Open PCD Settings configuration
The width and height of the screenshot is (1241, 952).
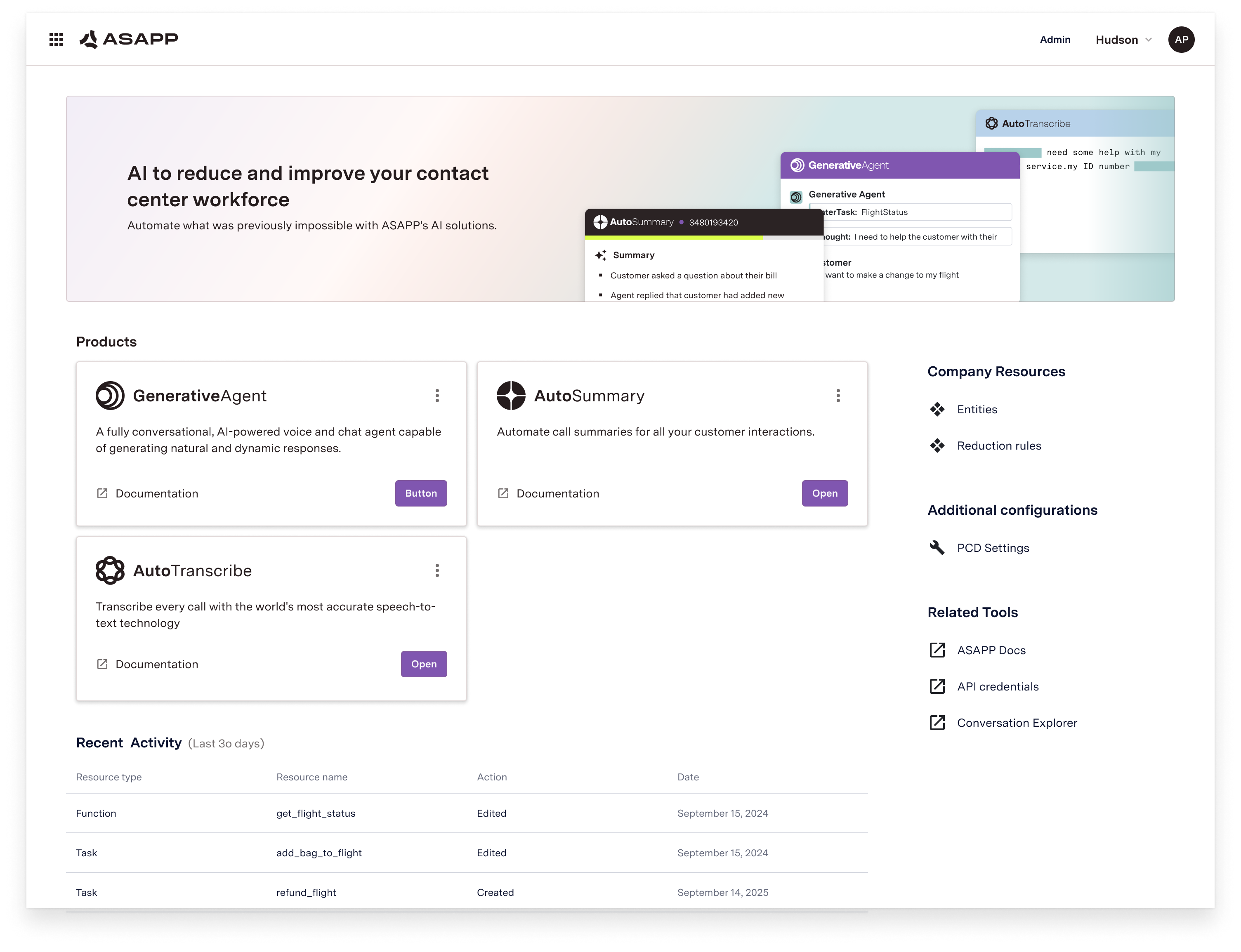(x=993, y=548)
